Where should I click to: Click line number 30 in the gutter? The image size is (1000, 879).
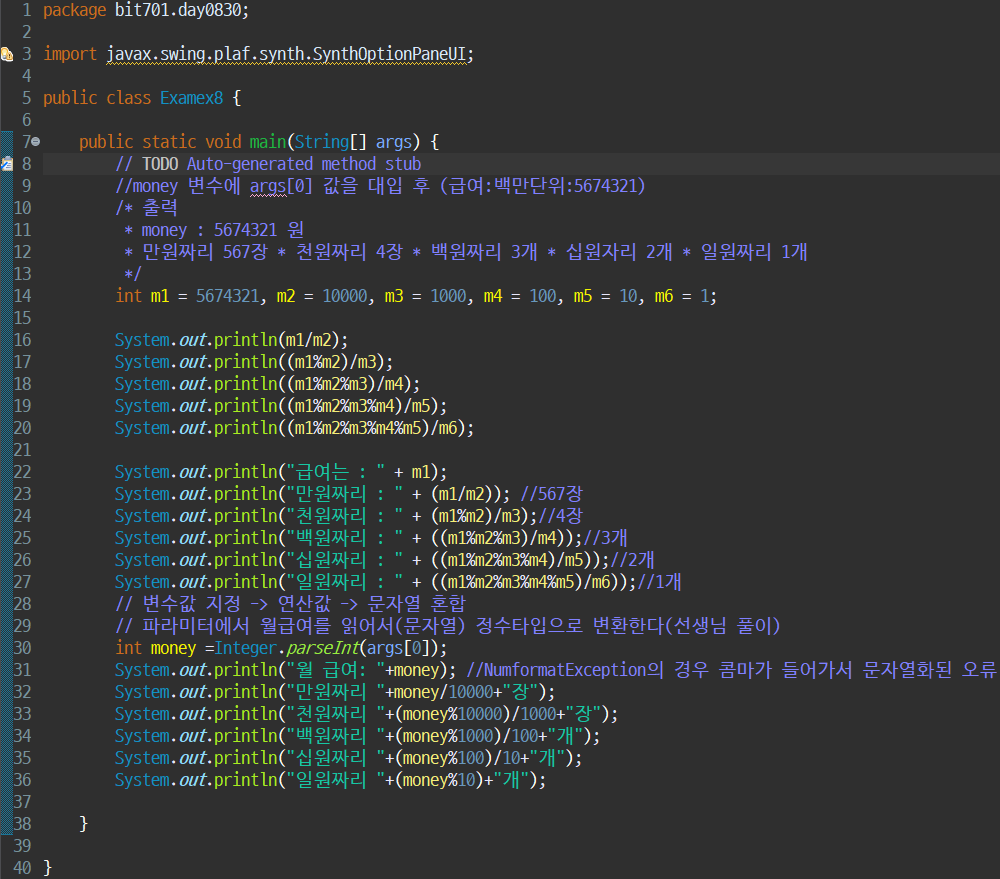[22, 648]
